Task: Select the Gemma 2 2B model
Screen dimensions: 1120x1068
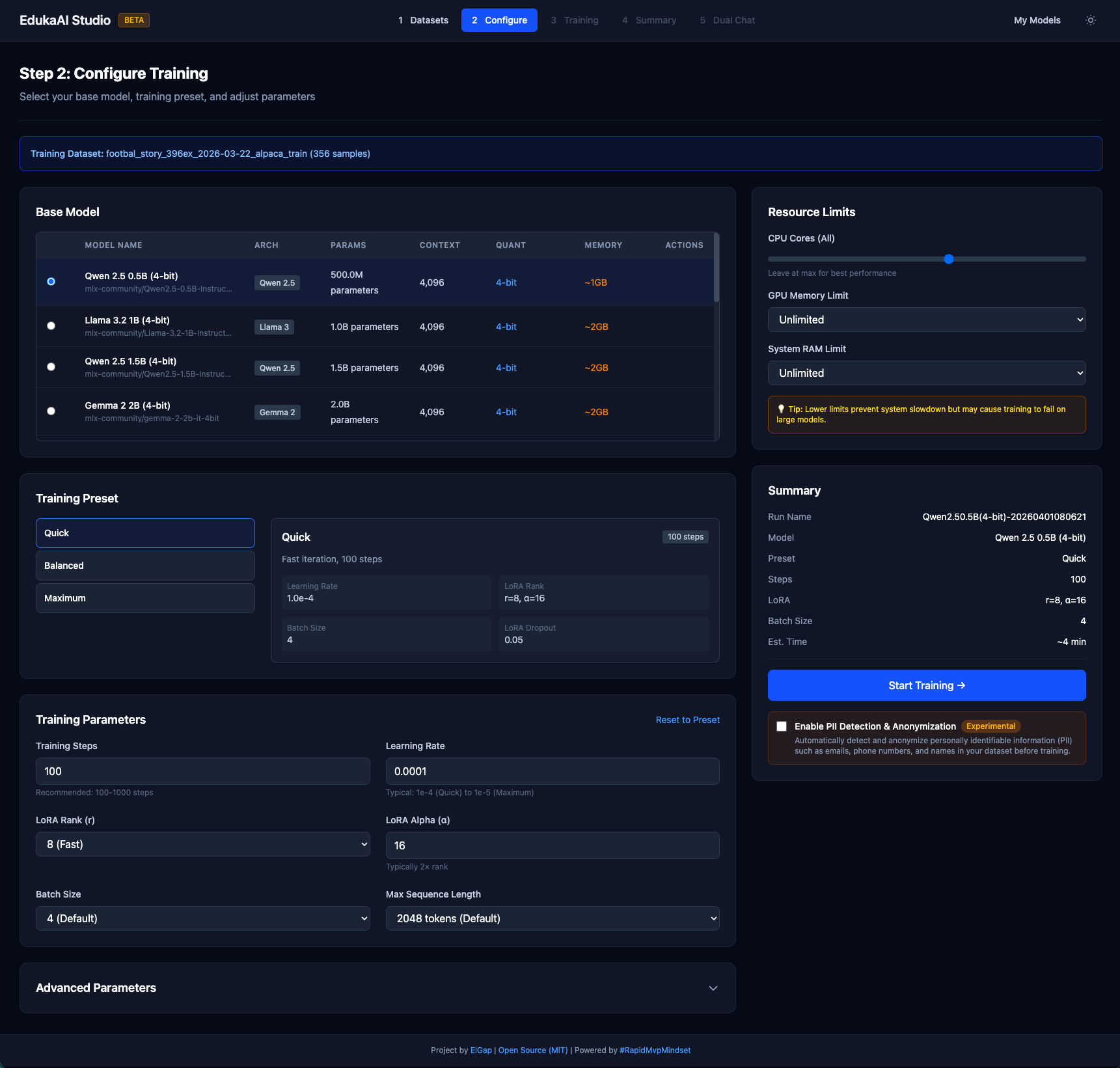Action: click(x=51, y=411)
